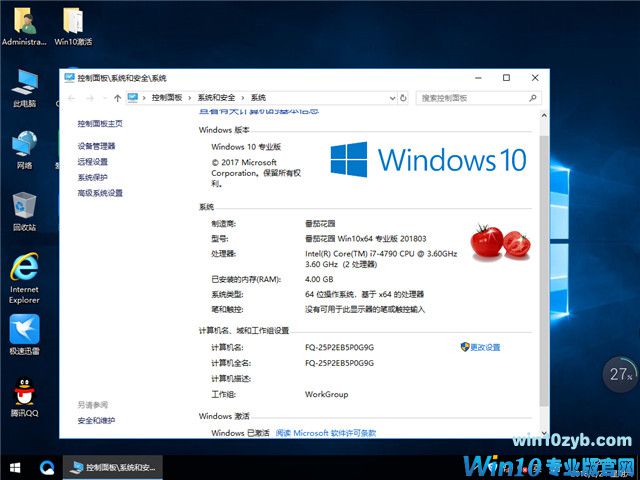Image resolution: width=640 pixels, height=480 pixels.
Task: Open the 腾讯QQ desktop icon
Action: pyautogui.click(x=24, y=396)
